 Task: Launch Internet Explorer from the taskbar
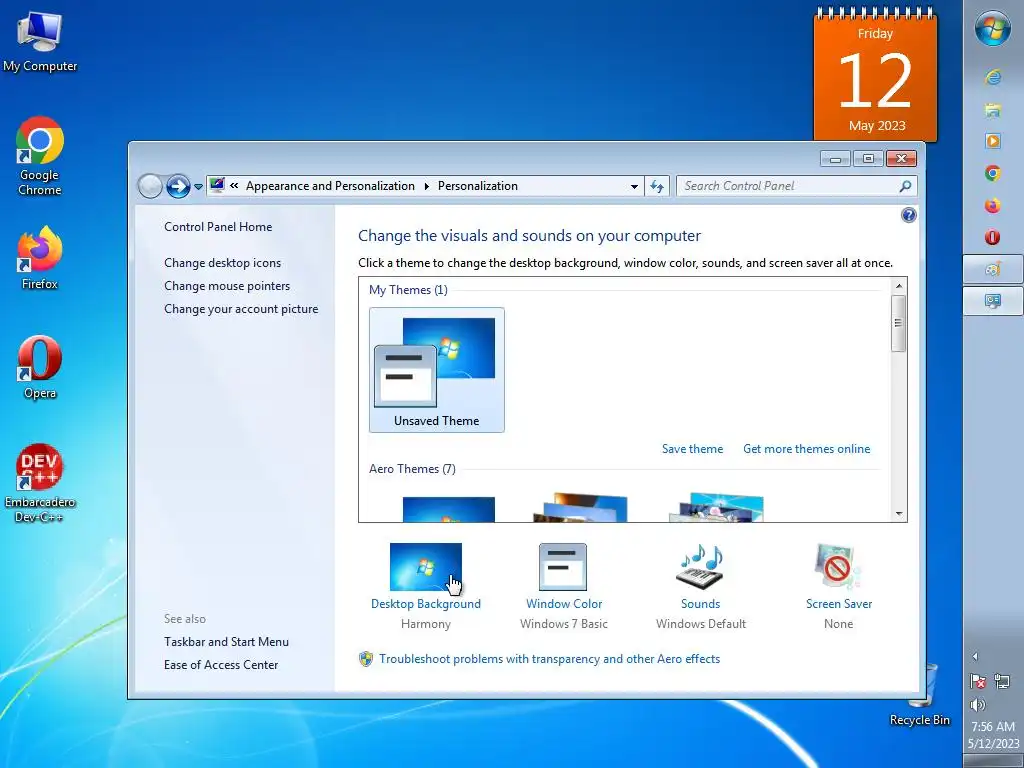click(x=993, y=77)
